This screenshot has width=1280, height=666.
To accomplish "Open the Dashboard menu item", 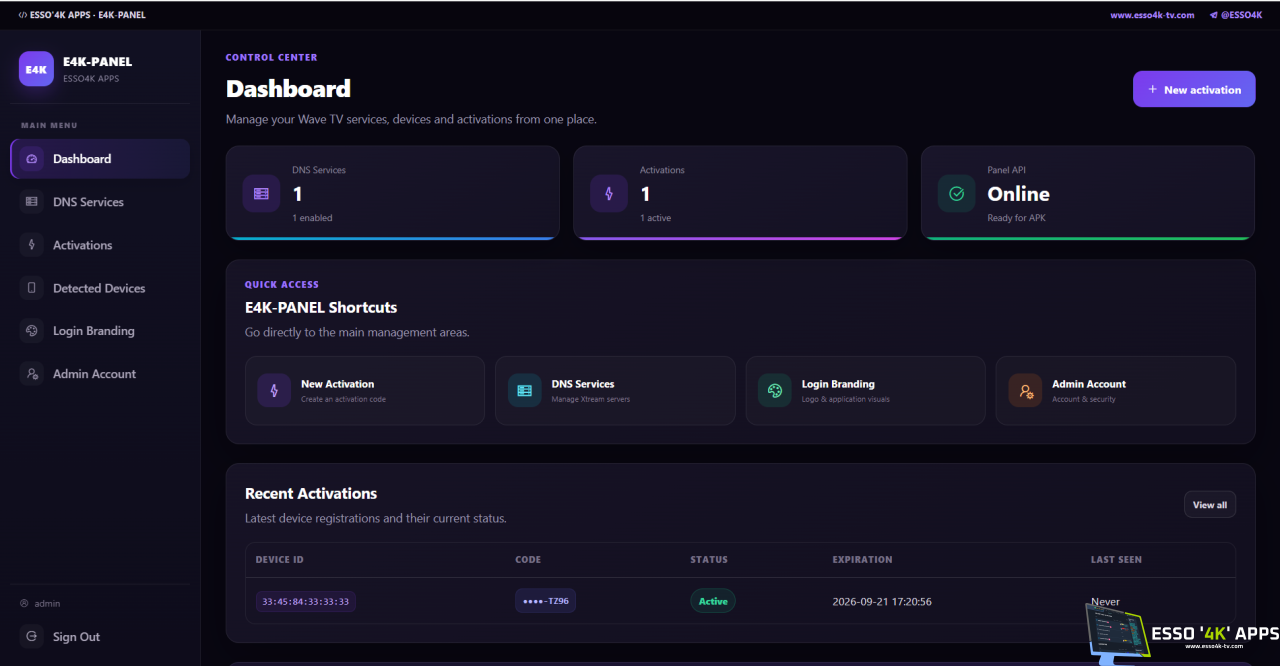I will [x=100, y=159].
